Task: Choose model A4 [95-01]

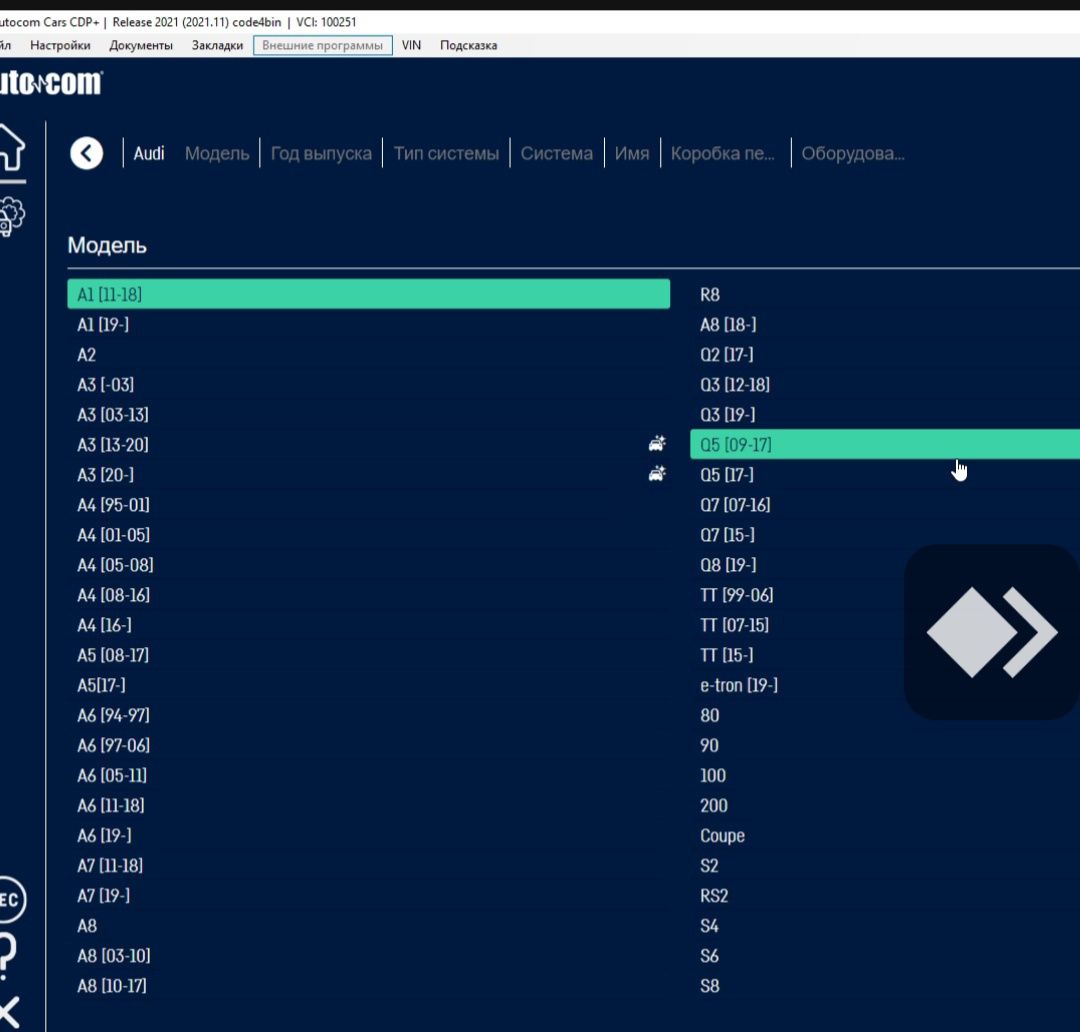Action: click(368, 505)
